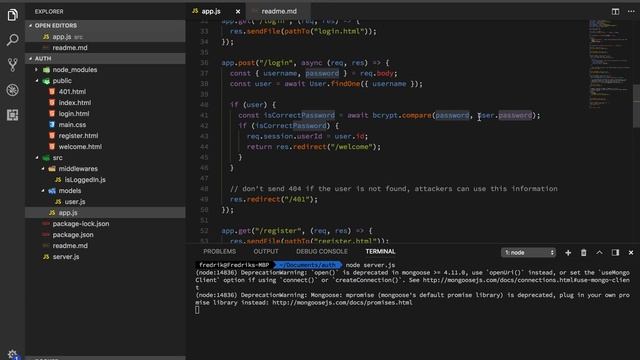Kill the terminal with trash icon

click(584, 253)
